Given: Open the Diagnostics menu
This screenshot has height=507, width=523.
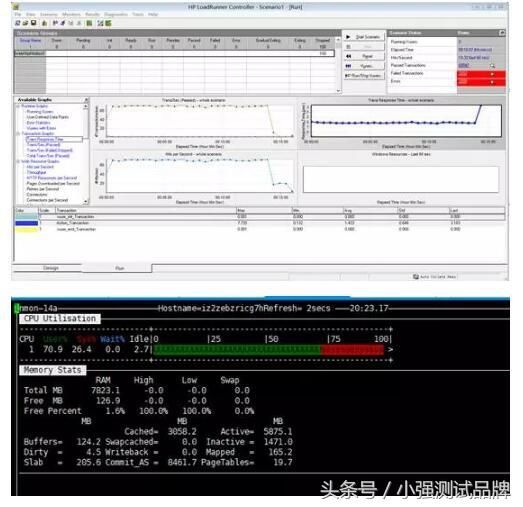Looking at the screenshot, I should pos(116,14).
